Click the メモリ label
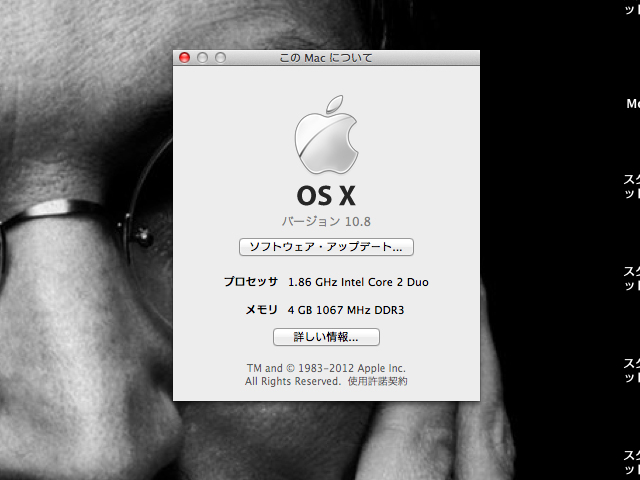The height and width of the screenshot is (480, 640). 262,310
